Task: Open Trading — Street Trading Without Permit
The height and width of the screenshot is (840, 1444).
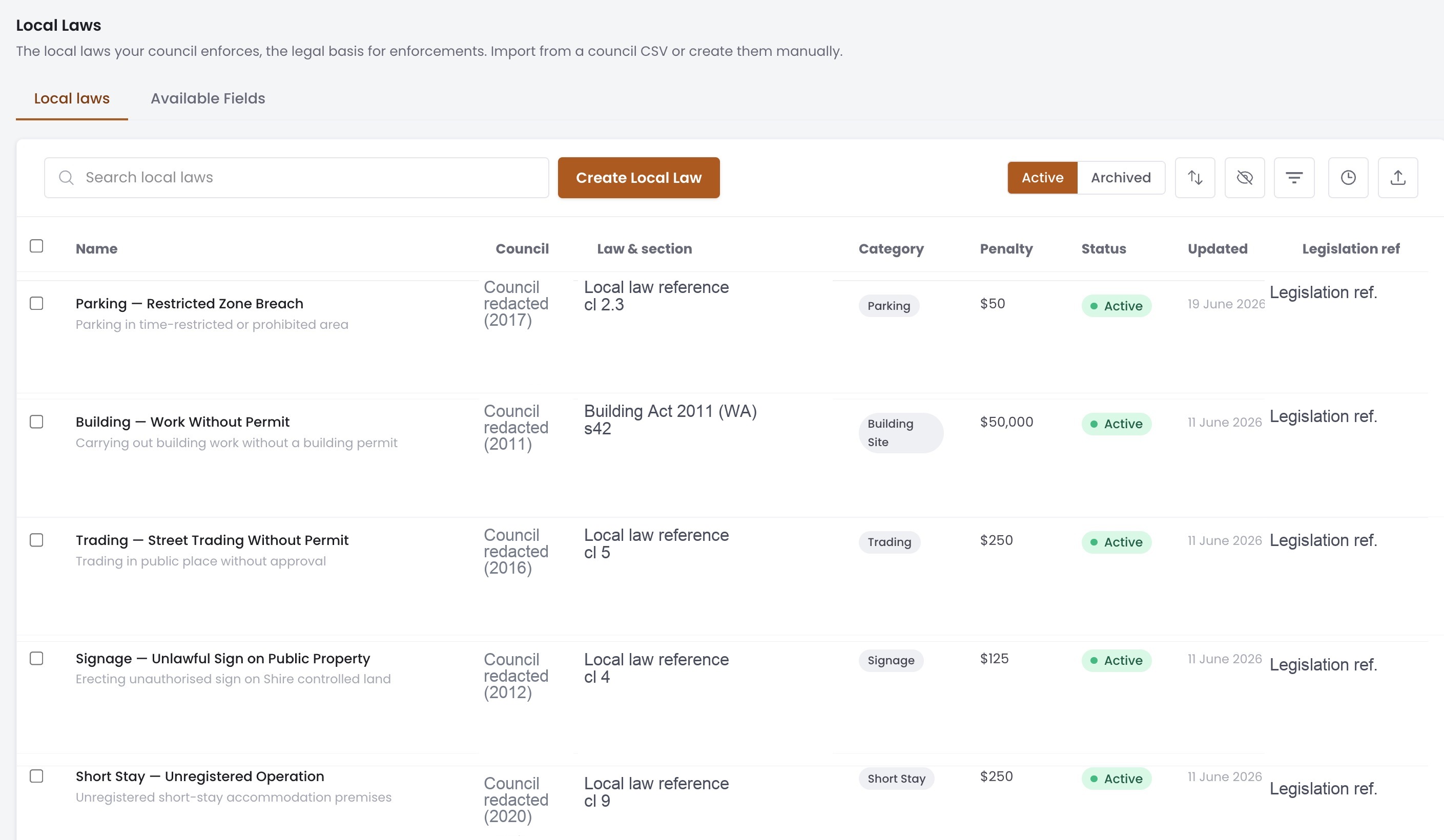Action: [x=212, y=540]
